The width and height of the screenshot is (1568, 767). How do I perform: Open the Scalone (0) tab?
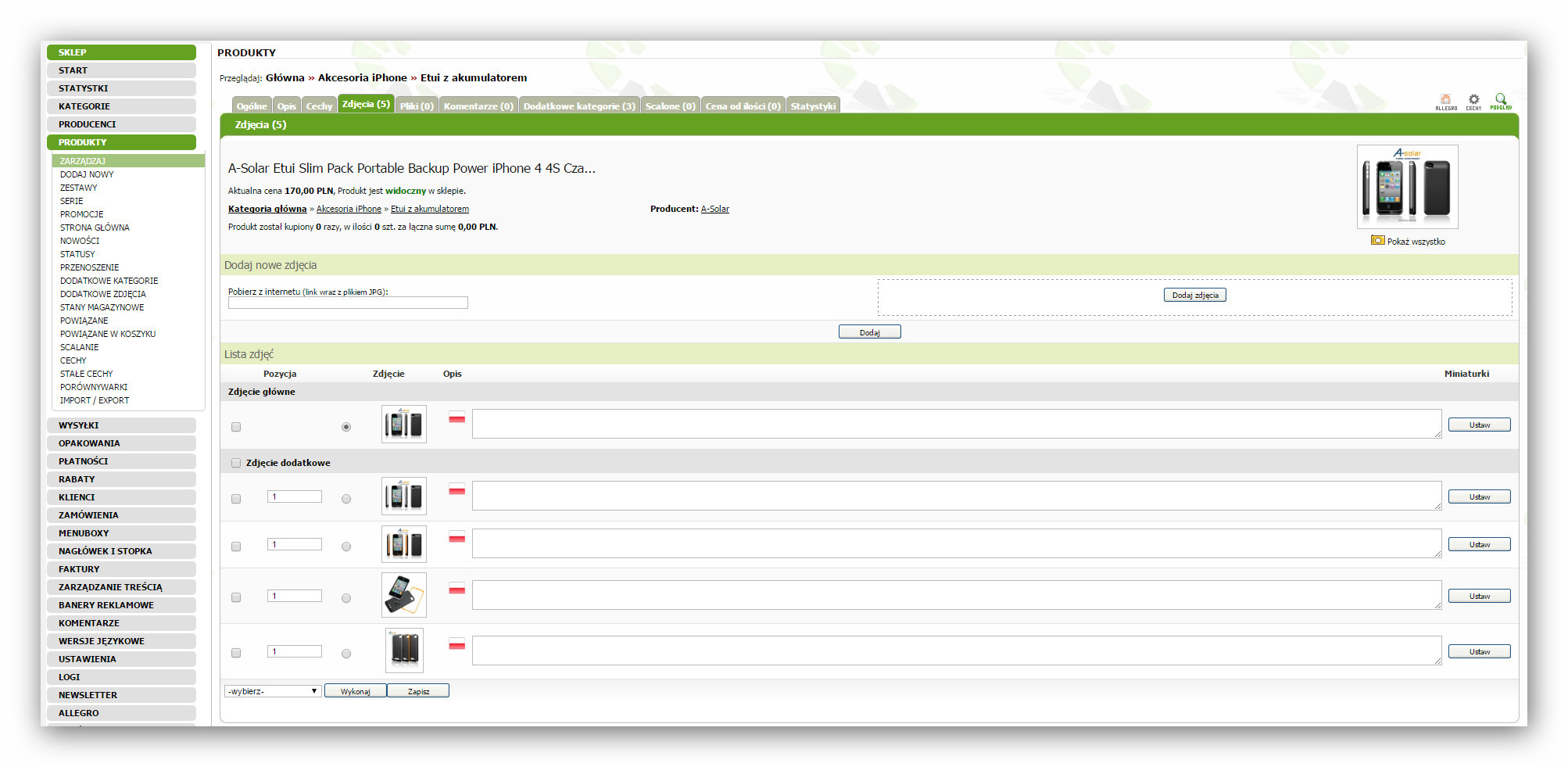pyautogui.click(x=670, y=106)
